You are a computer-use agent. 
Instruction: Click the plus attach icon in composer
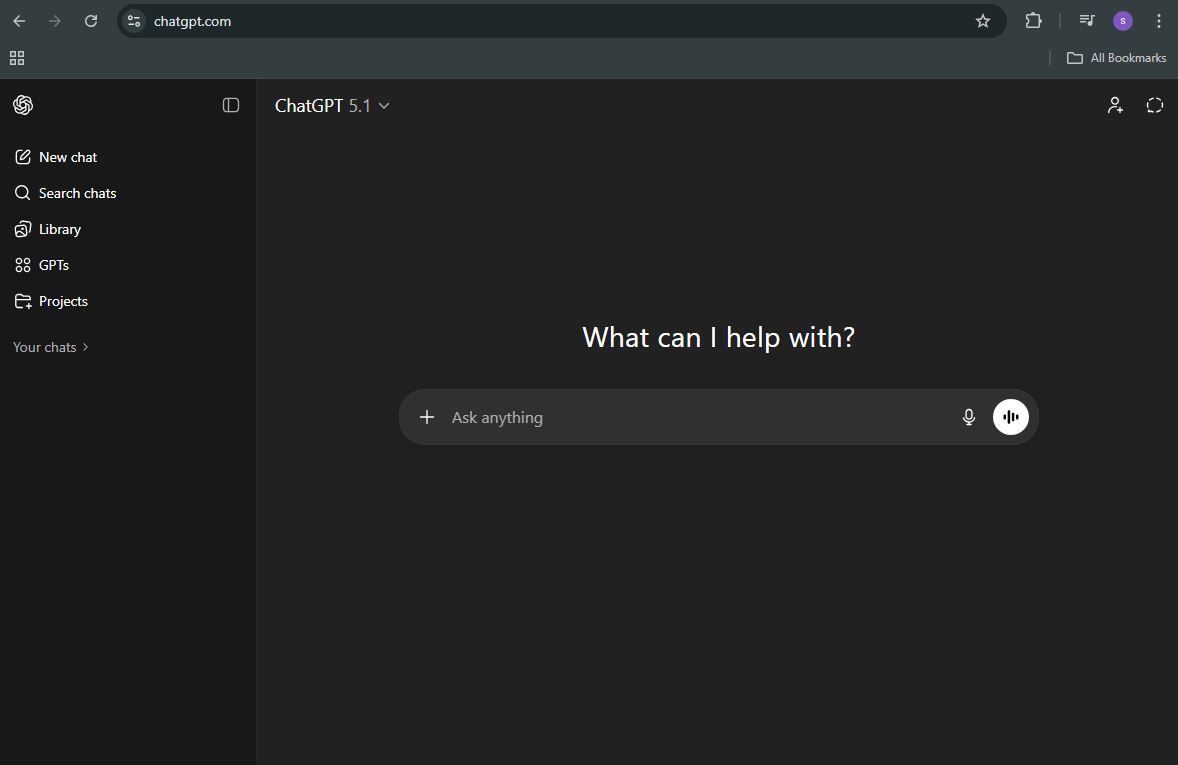(427, 417)
